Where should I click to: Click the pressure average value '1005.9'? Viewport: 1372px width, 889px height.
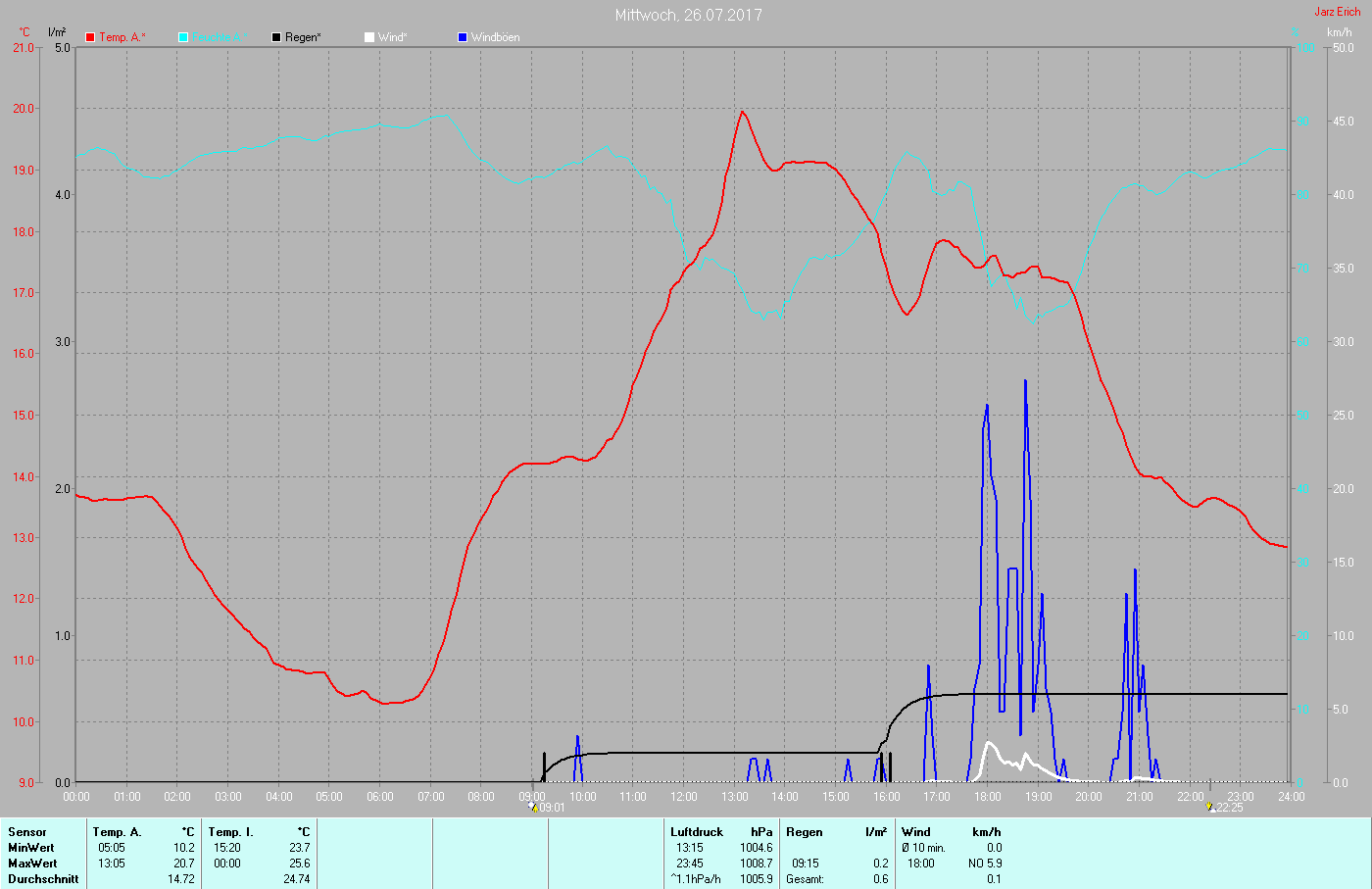coord(756,879)
